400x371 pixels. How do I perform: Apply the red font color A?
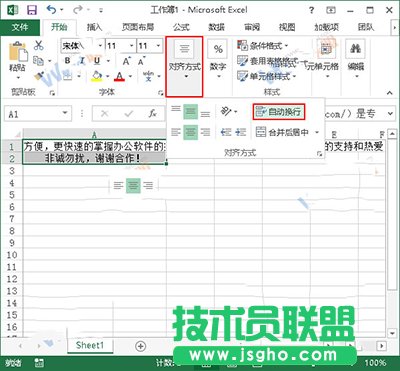(x=119, y=76)
